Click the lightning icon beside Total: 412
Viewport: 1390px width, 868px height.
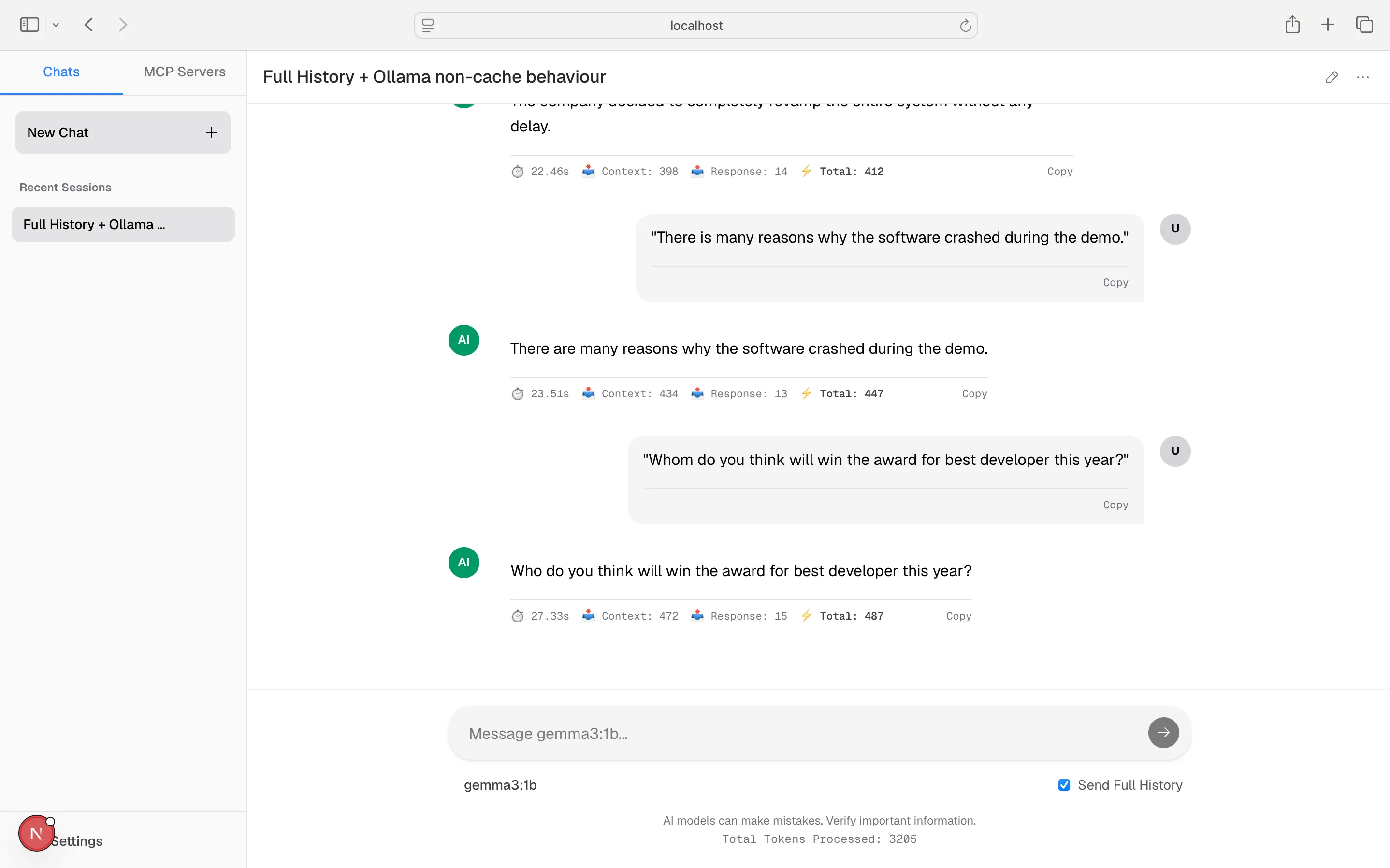click(x=806, y=171)
